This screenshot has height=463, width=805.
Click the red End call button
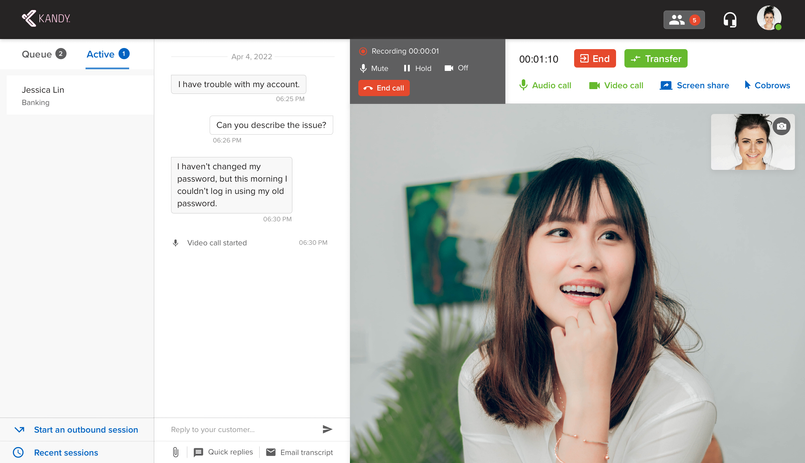[384, 88]
